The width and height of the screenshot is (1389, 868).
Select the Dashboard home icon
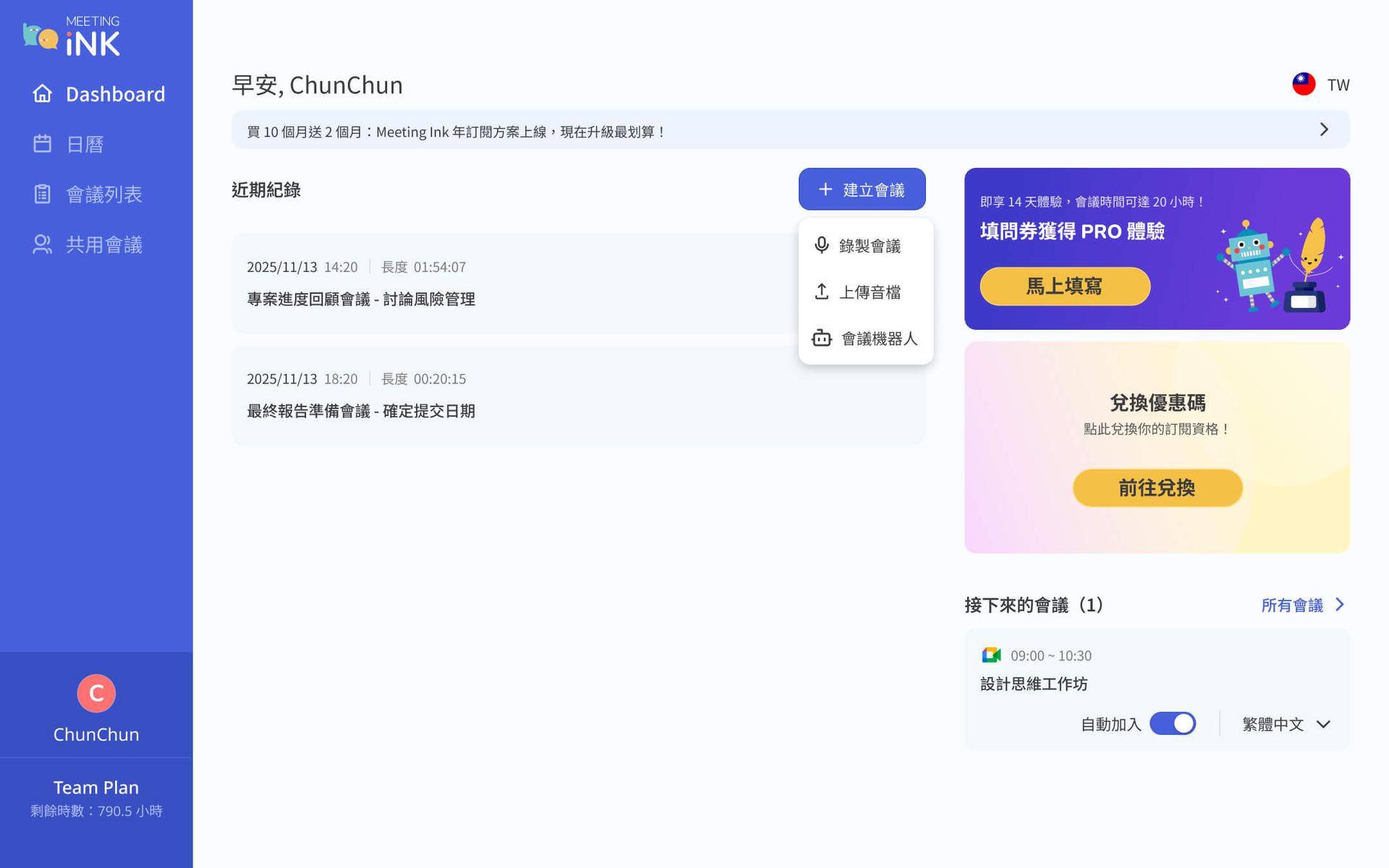point(43,93)
